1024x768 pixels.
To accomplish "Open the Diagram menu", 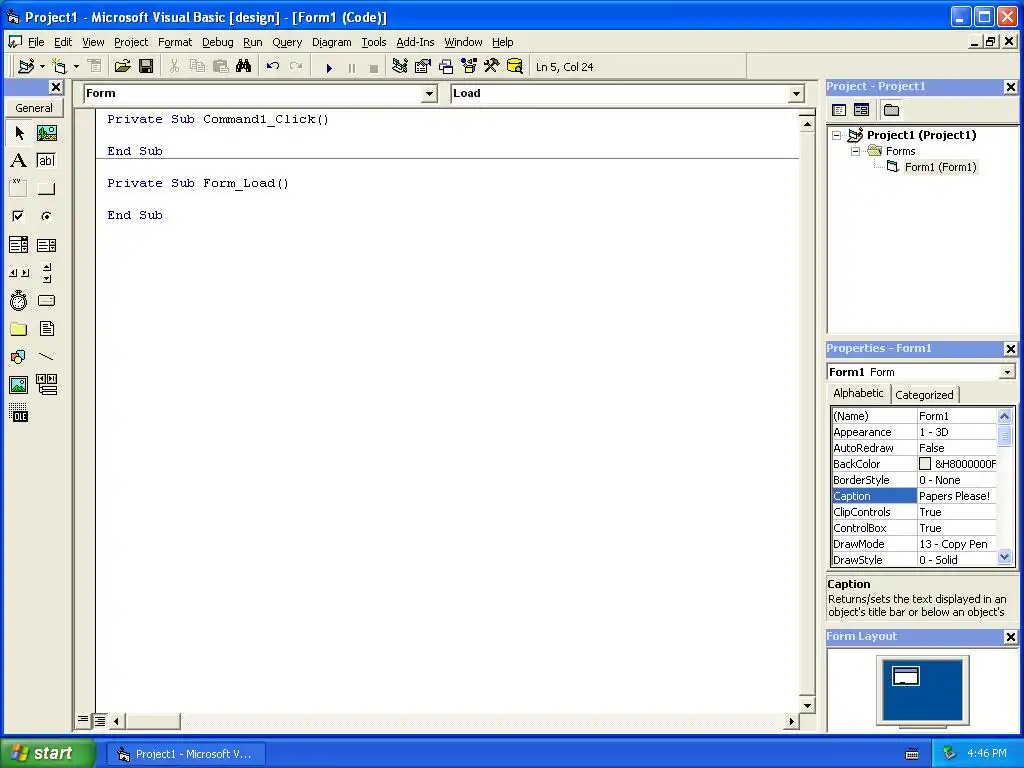I will [331, 42].
